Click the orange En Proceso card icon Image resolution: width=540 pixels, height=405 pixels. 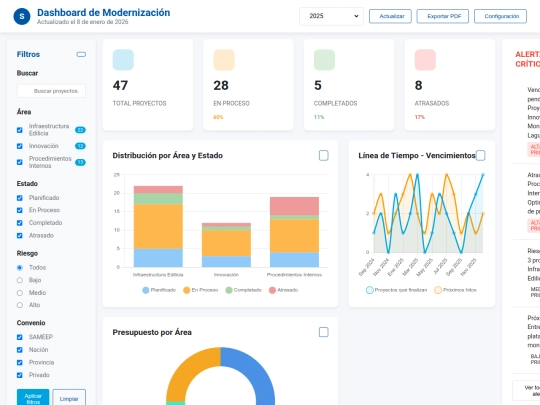(x=224, y=60)
